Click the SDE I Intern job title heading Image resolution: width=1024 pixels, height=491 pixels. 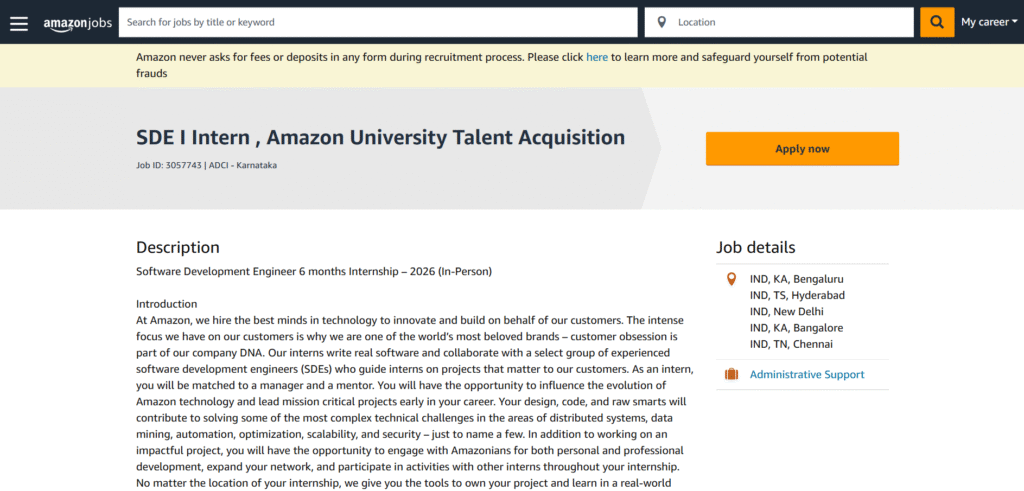[380, 137]
